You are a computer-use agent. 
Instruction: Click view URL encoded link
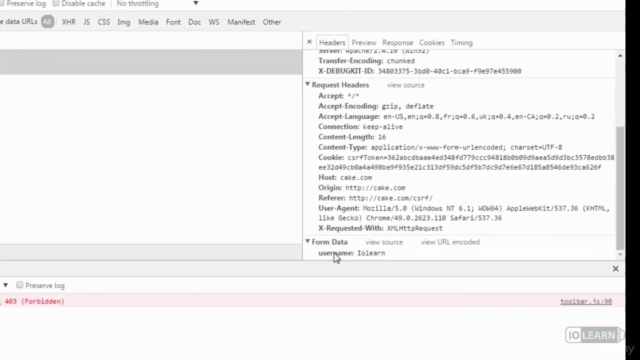point(450,242)
